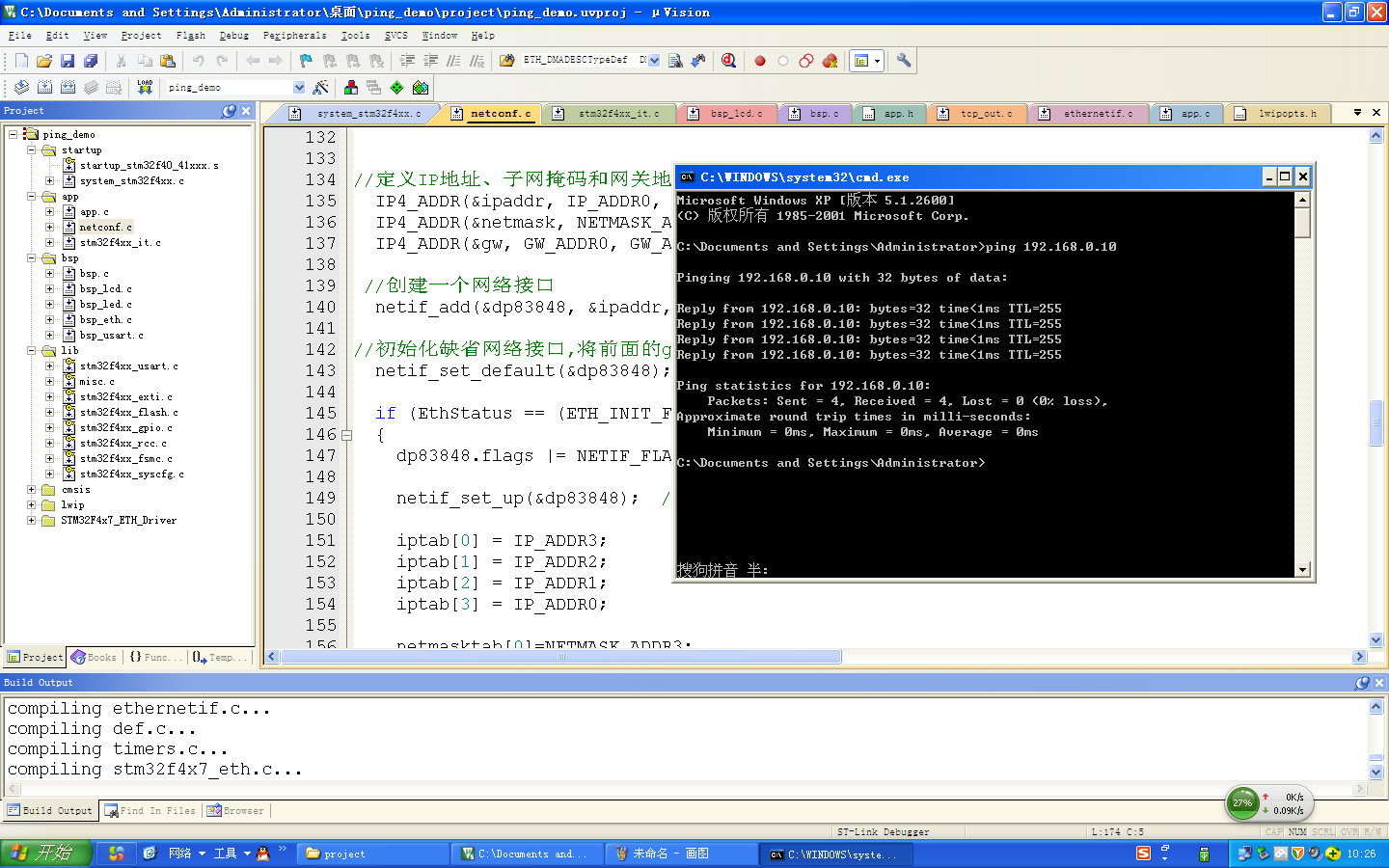
Task: Collapse code fold at line 146
Action: tap(346, 435)
